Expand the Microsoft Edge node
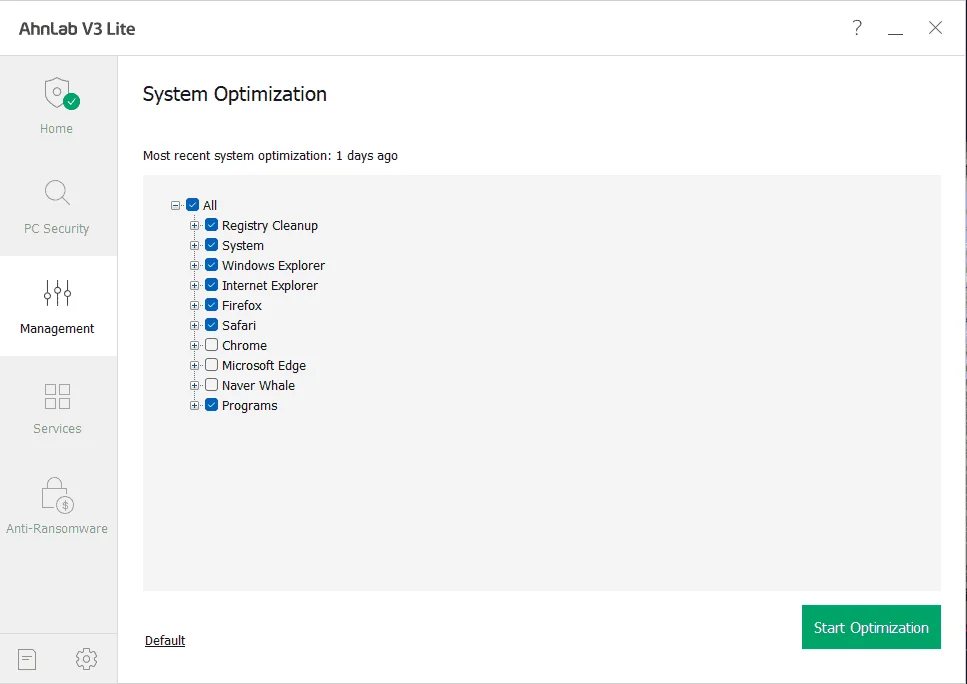Viewport: 967px width, 684px height. (194, 366)
